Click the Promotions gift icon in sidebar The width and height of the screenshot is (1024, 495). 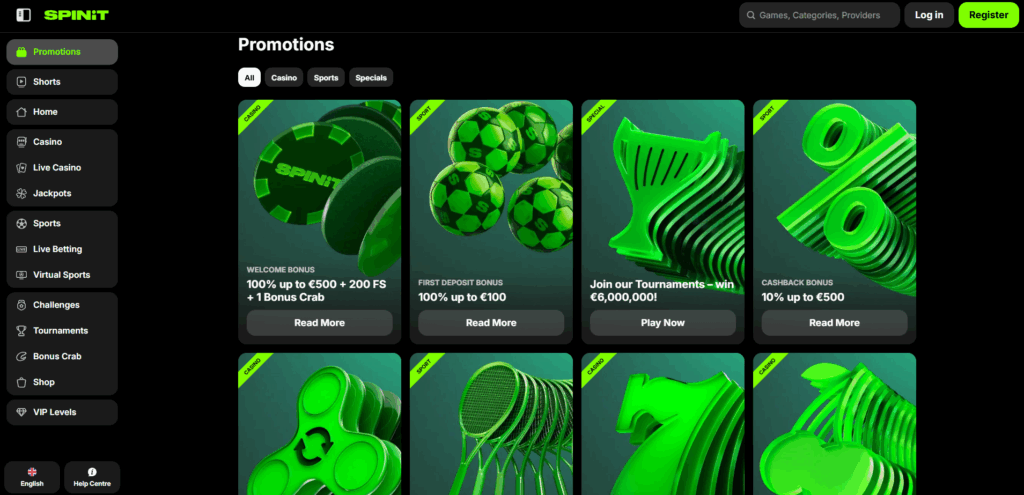[22, 52]
